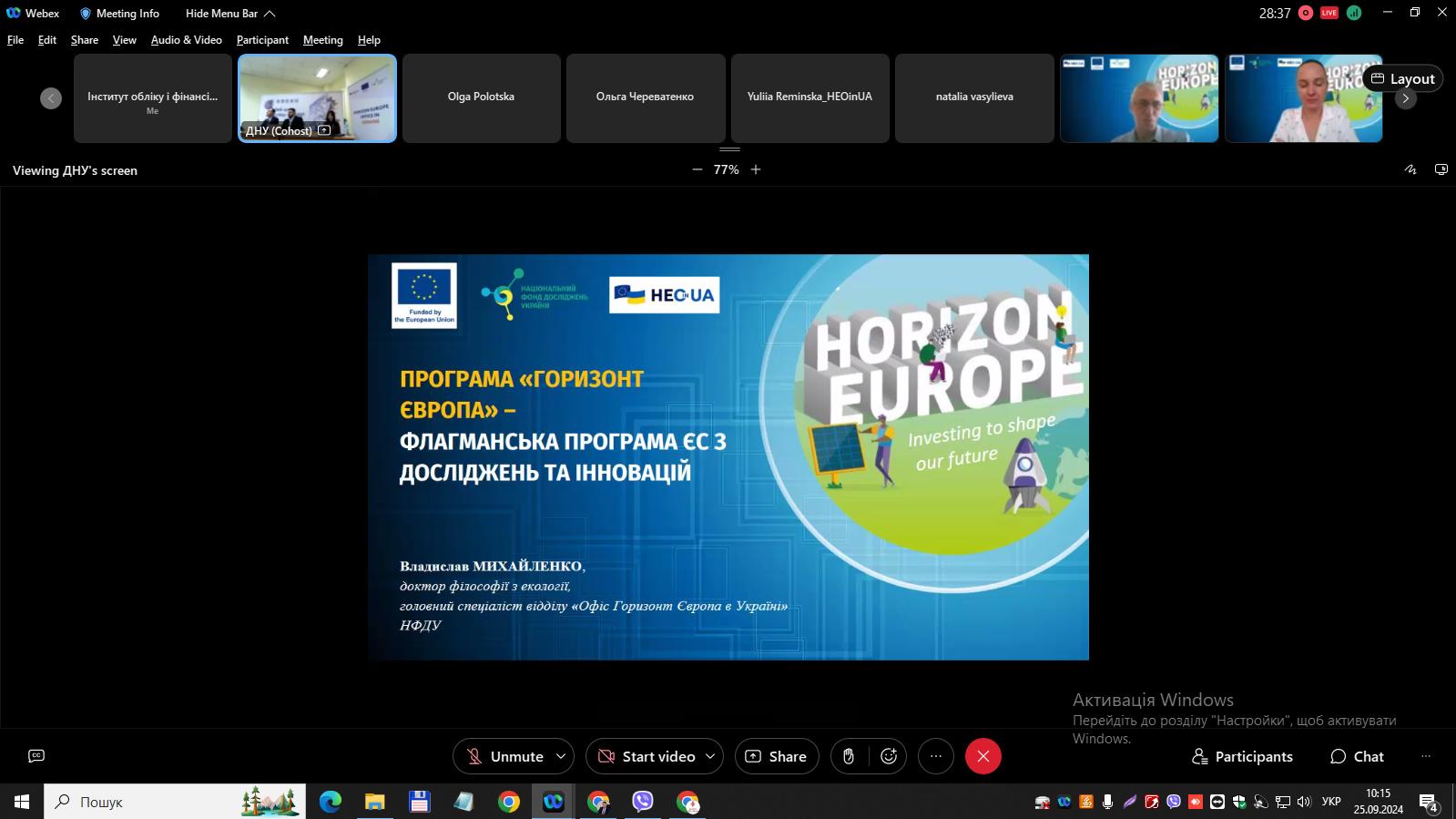
Task: Open the View menu
Action: [125, 40]
